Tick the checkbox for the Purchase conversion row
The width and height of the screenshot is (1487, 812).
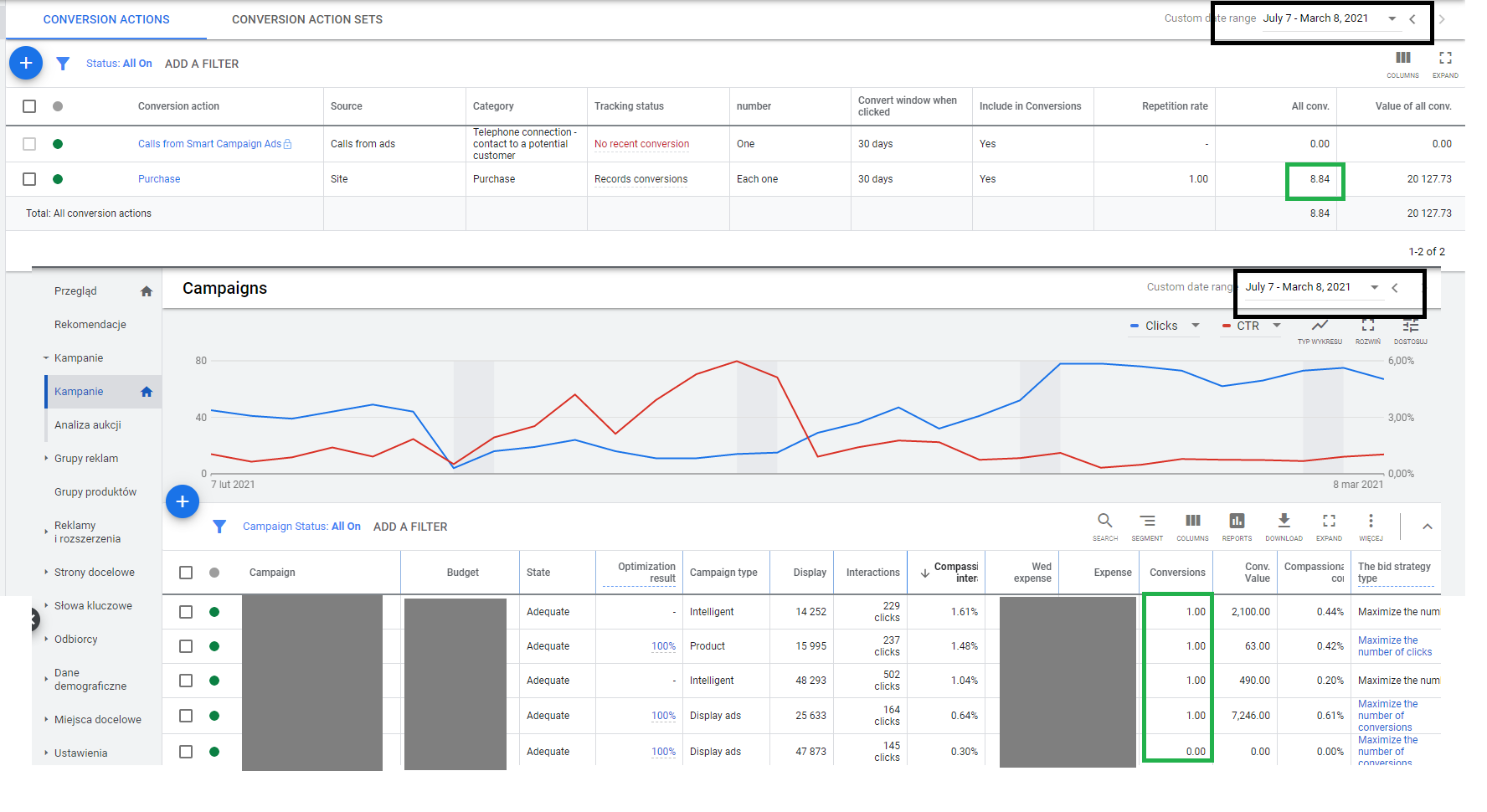click(x=29, y=179)
